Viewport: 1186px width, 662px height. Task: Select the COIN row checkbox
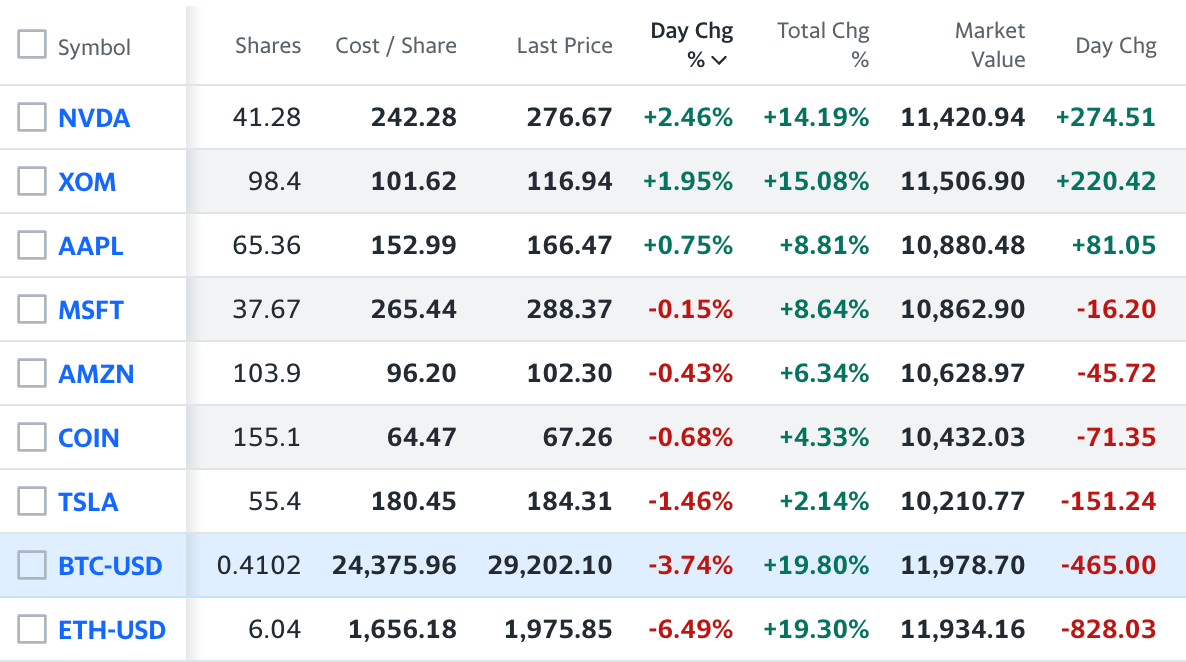pos(32,438)
